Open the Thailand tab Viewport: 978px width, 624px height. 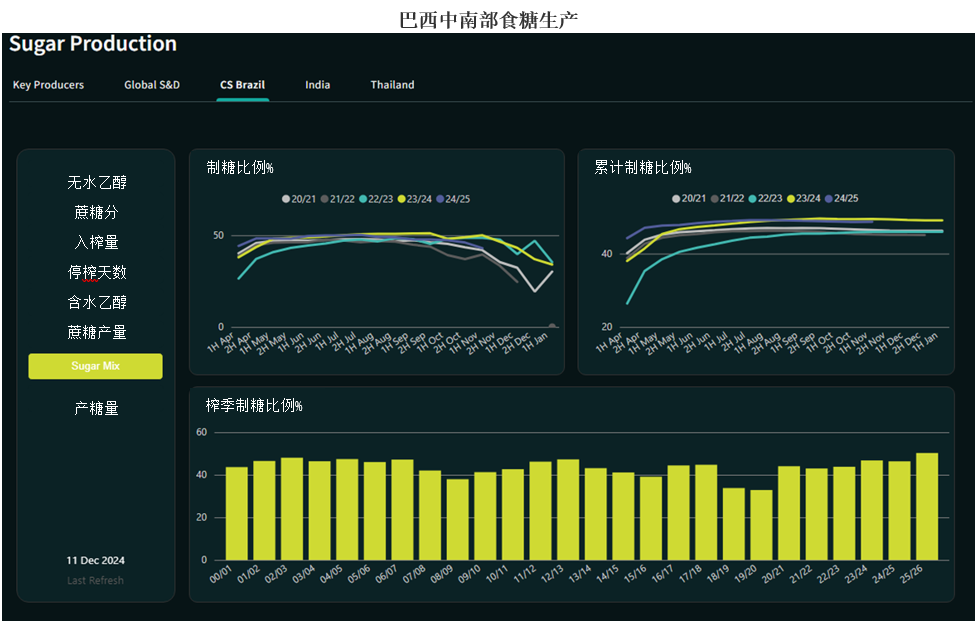[x=392, y=85]
